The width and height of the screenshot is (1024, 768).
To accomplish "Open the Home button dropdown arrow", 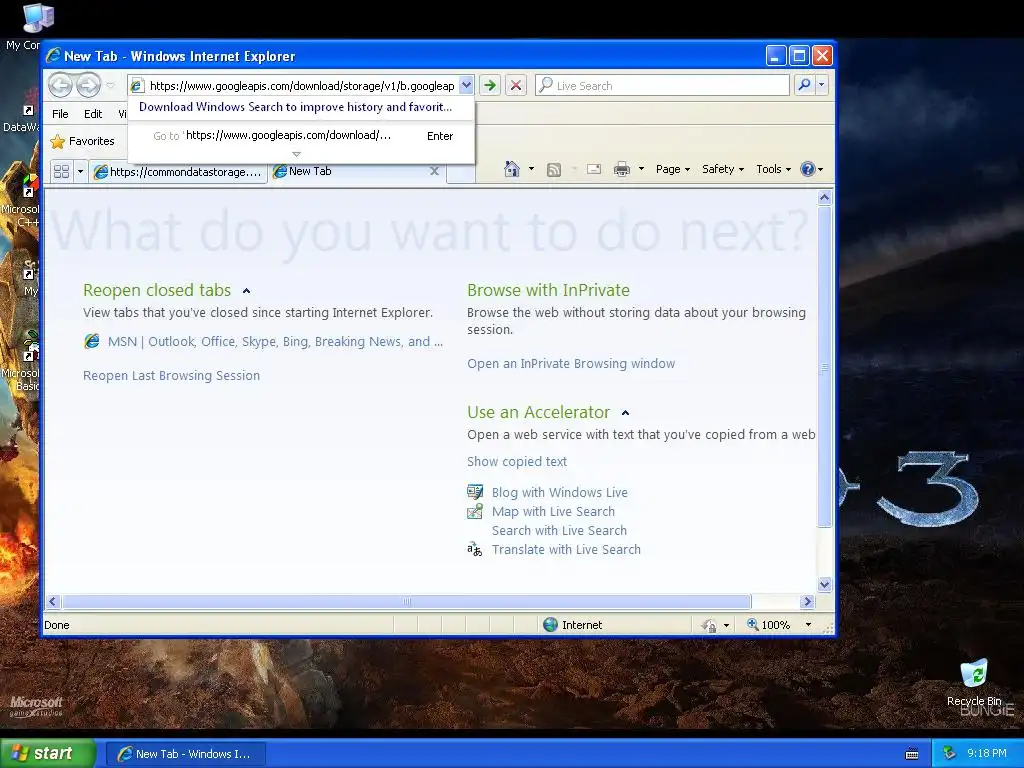I will (x=532, y=169).
